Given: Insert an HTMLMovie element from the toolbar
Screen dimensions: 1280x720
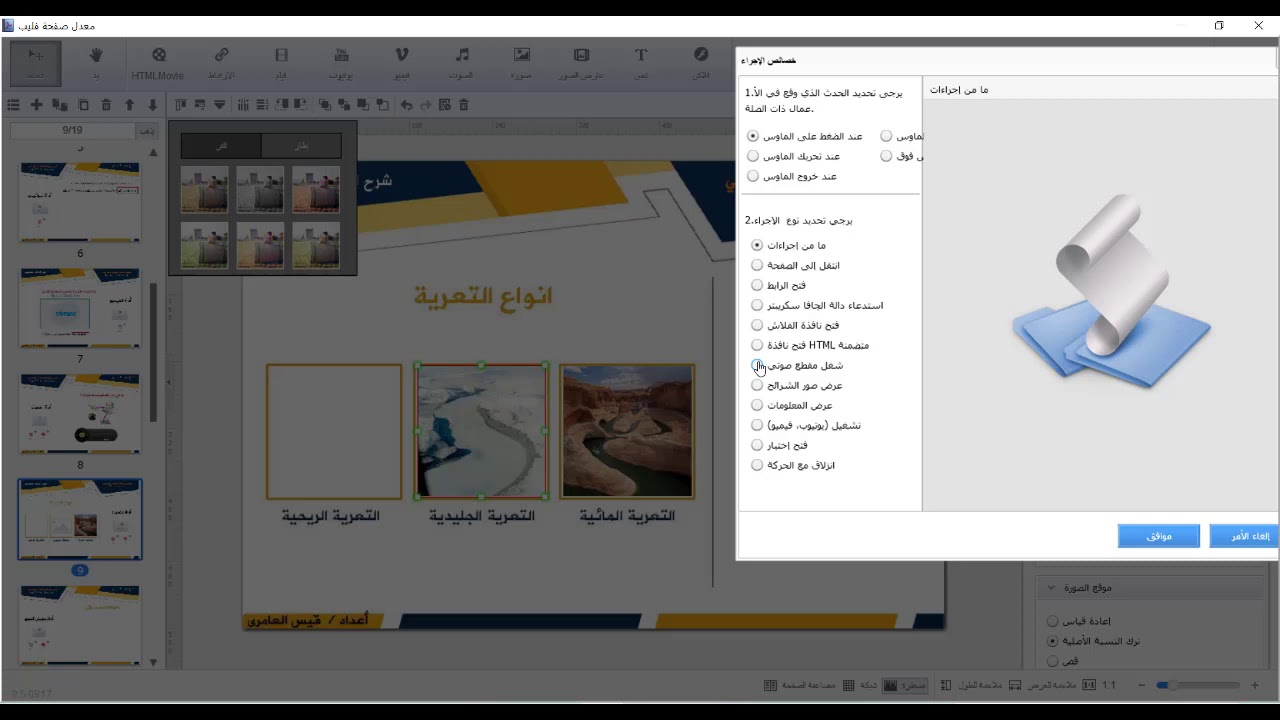Looking at the screenshot, I should 158,63.
